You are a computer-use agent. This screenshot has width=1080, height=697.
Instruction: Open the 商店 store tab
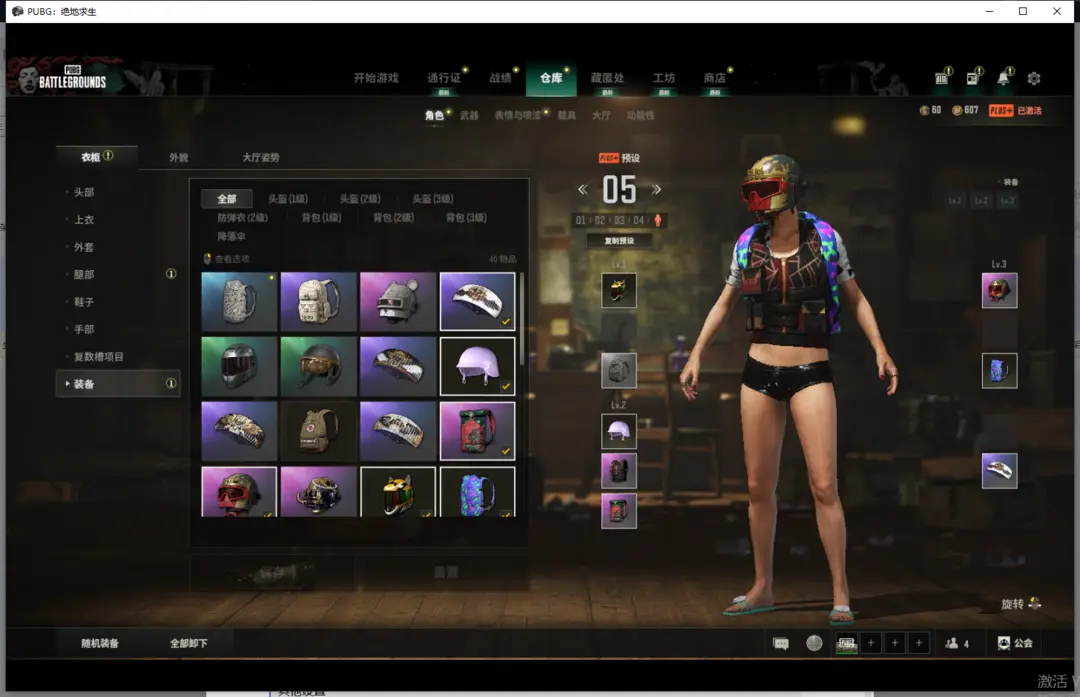[x=714, y=78]
